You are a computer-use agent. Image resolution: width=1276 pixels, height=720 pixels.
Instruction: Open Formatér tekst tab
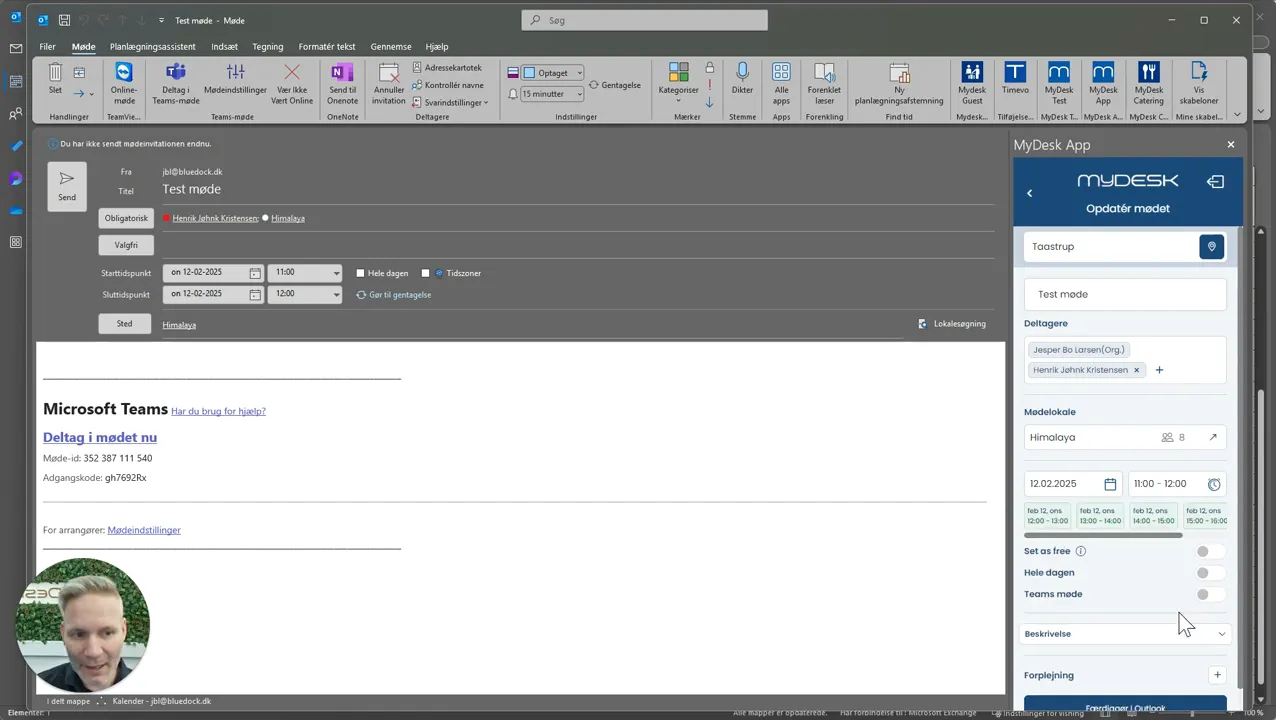pyautogui.click(x=327, y=46)
